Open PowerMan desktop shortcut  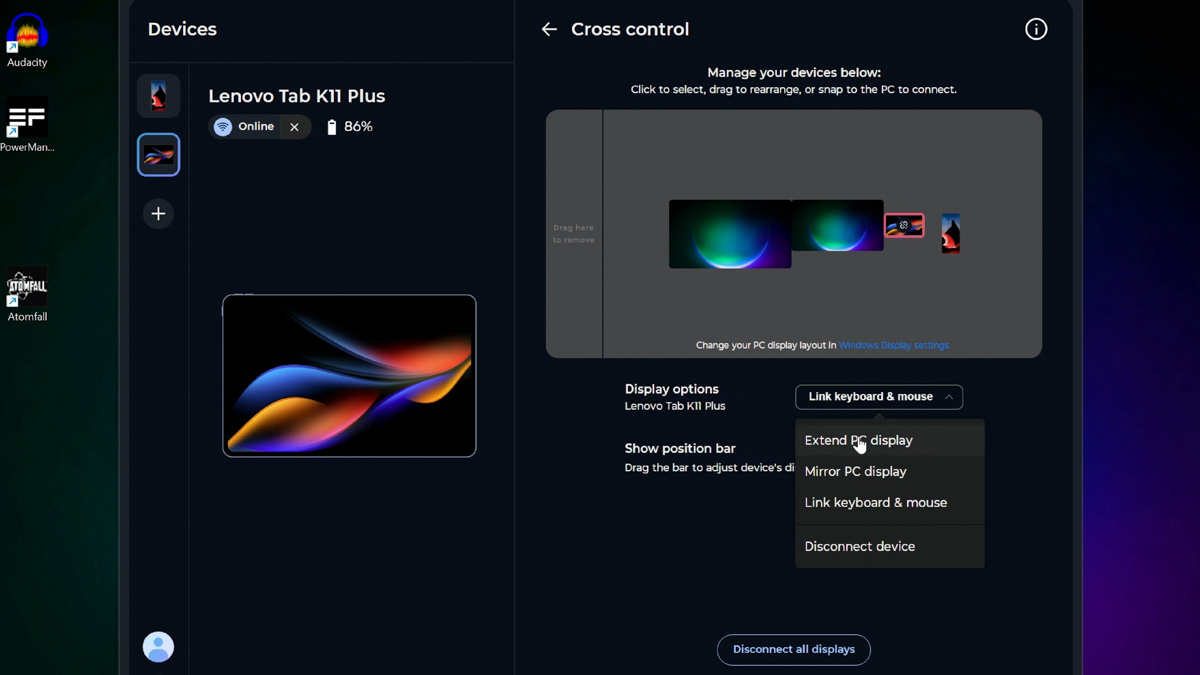[x=27, y=125]
